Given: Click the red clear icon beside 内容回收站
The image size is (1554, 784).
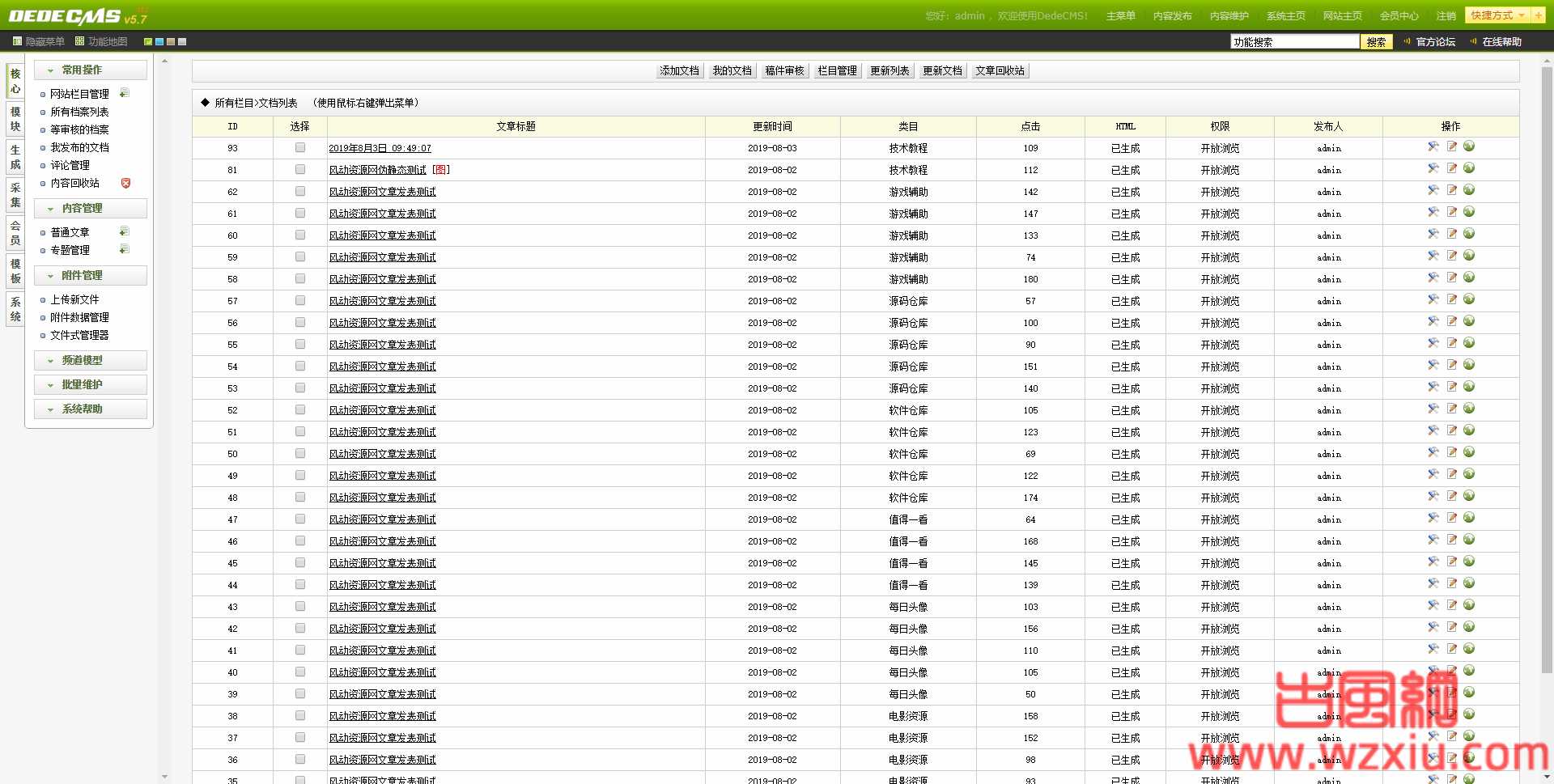Looking at the screenshot, I should [x=125, y=183].
